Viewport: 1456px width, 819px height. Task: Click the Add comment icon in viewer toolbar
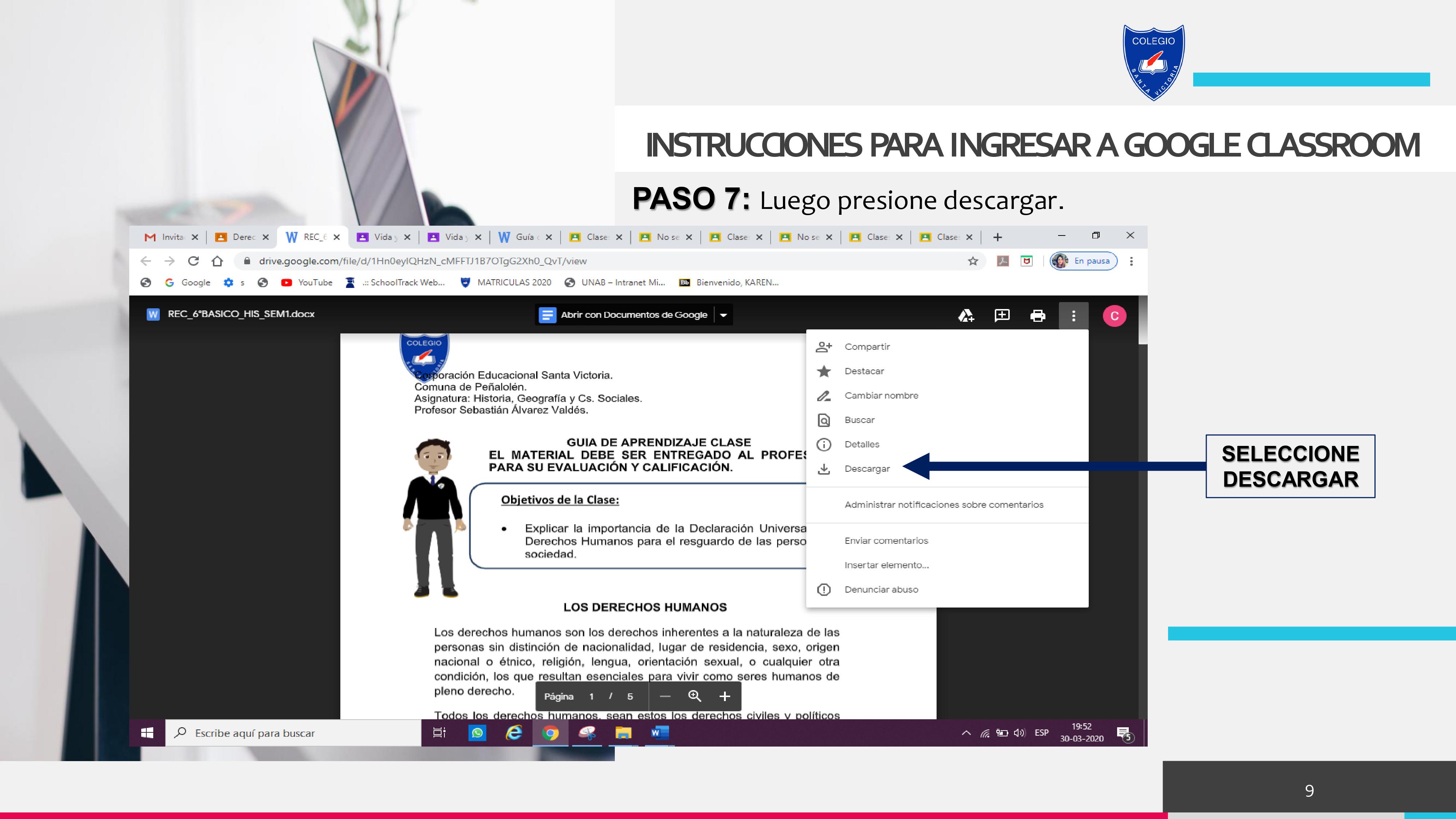tap(1002, 315)
